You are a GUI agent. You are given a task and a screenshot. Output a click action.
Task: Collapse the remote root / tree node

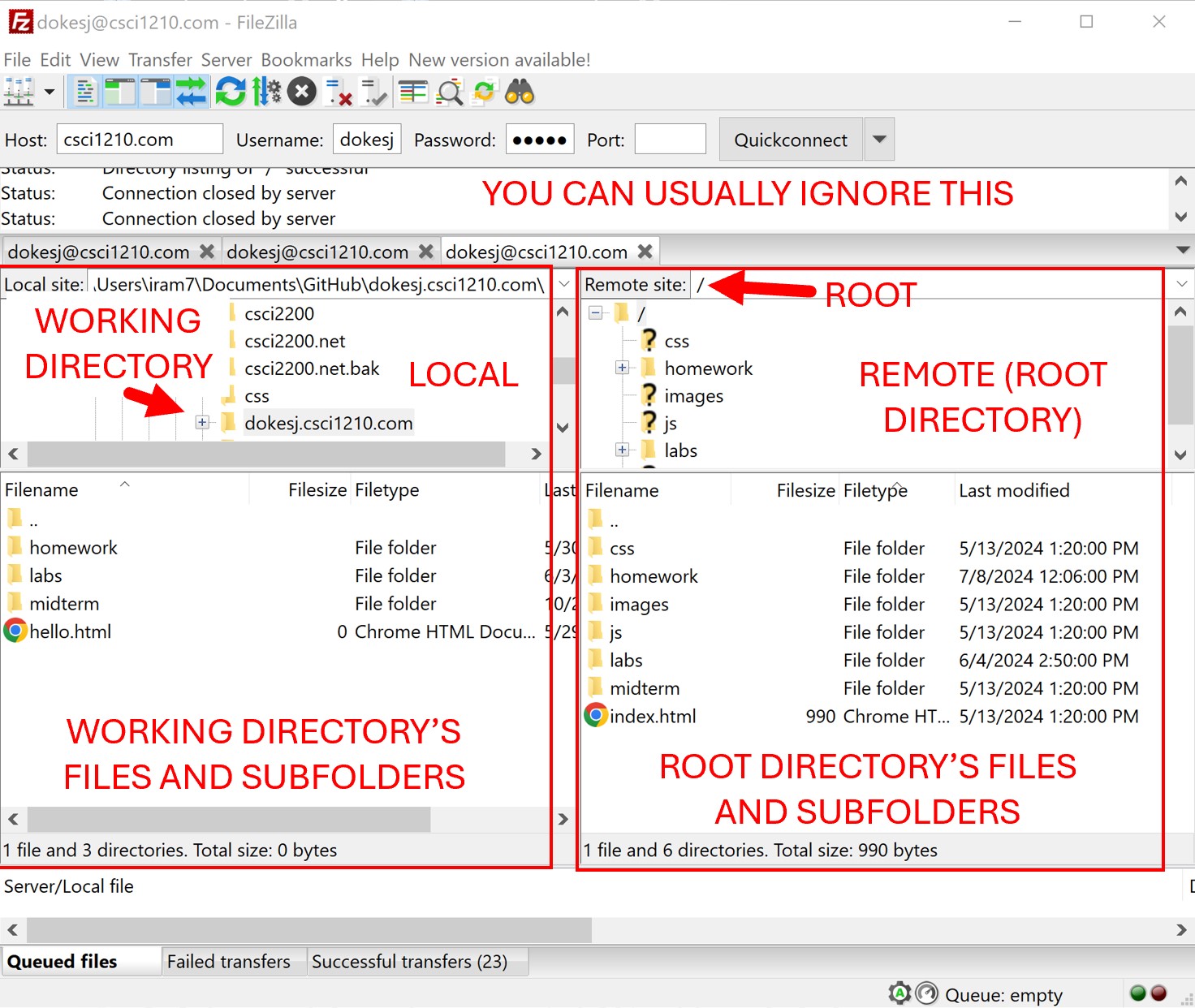click(595, 312)
